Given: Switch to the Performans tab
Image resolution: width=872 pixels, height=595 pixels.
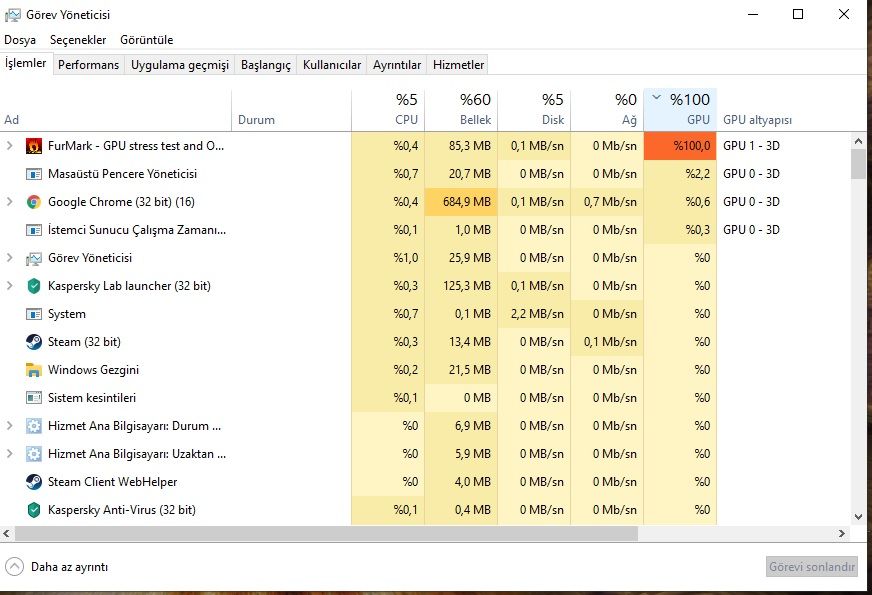Looking at the screenshot, I should [88, 65].
